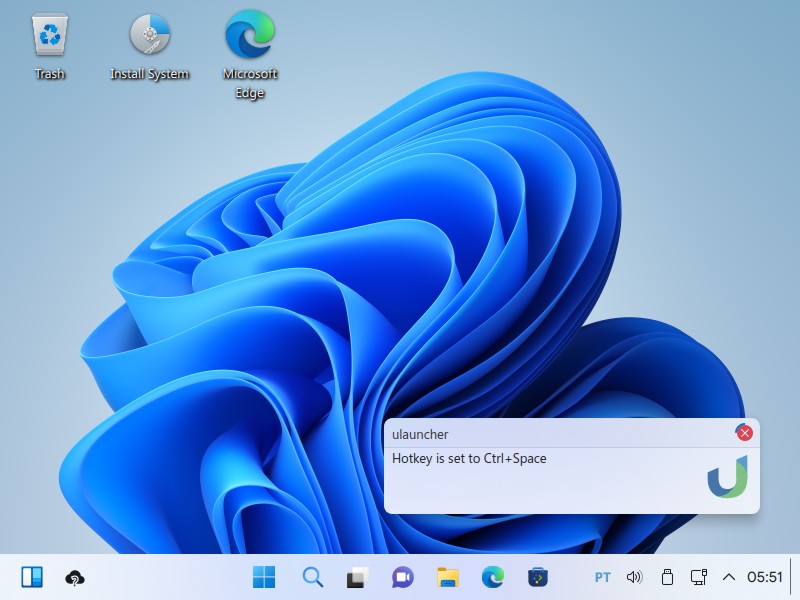Click the taskbar Search magnifier

(x=313, y=577)
